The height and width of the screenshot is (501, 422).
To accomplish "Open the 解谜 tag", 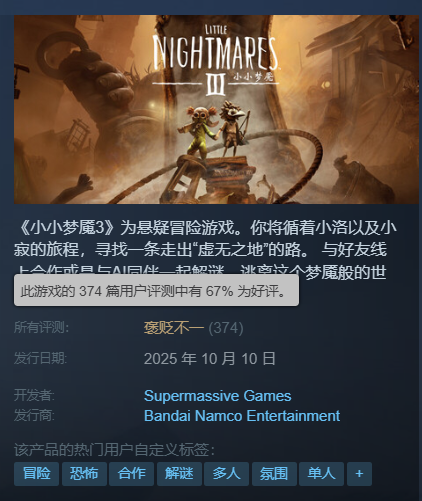I will [x=179, y=474].
